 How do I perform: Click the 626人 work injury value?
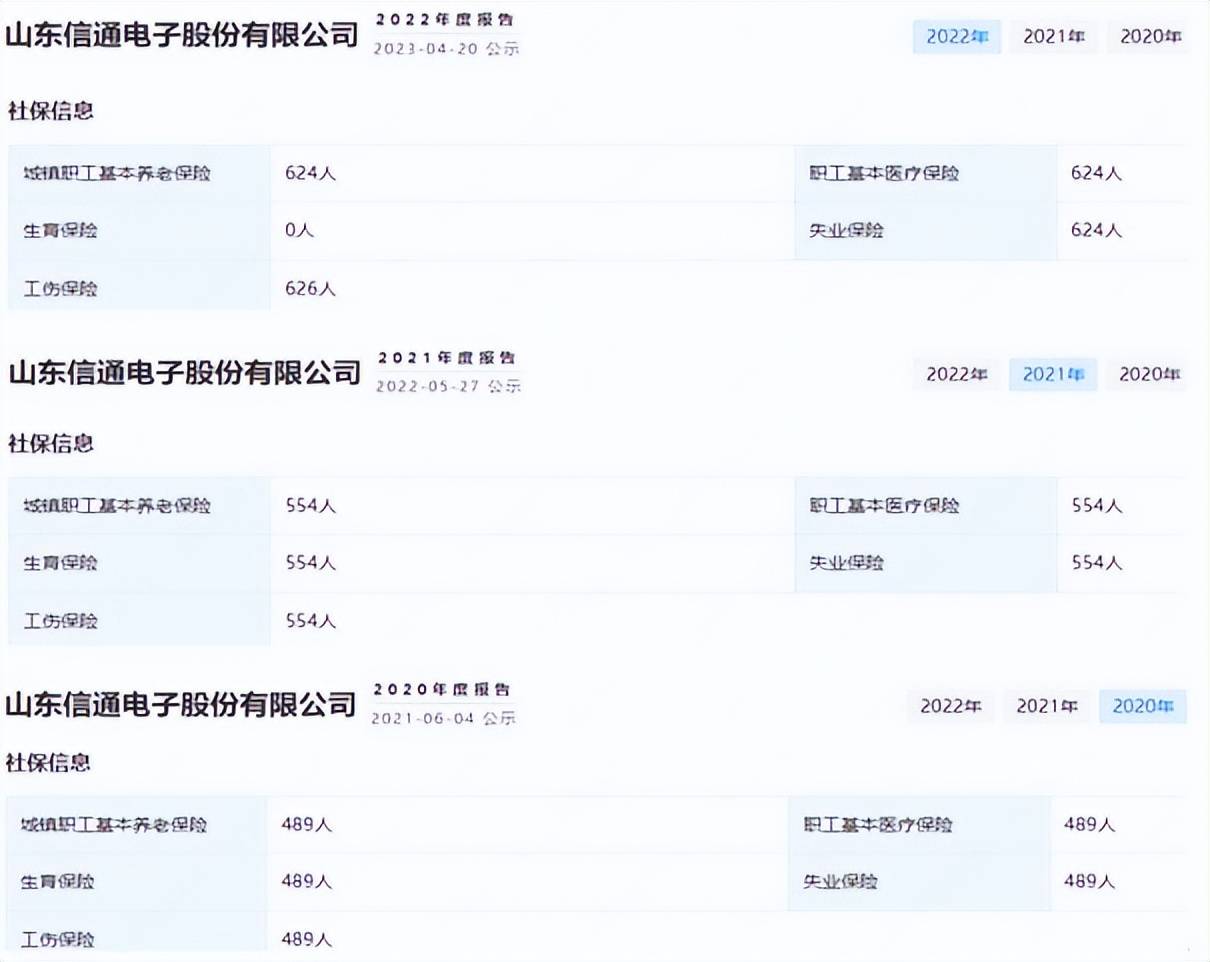(x=310, y=289)
